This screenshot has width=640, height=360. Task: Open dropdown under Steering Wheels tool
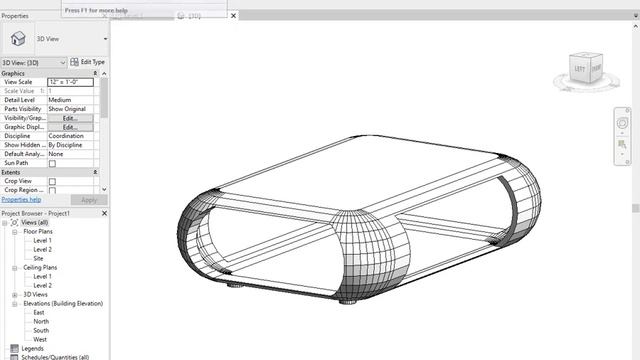pyautogui.click(x=622, y=133)
